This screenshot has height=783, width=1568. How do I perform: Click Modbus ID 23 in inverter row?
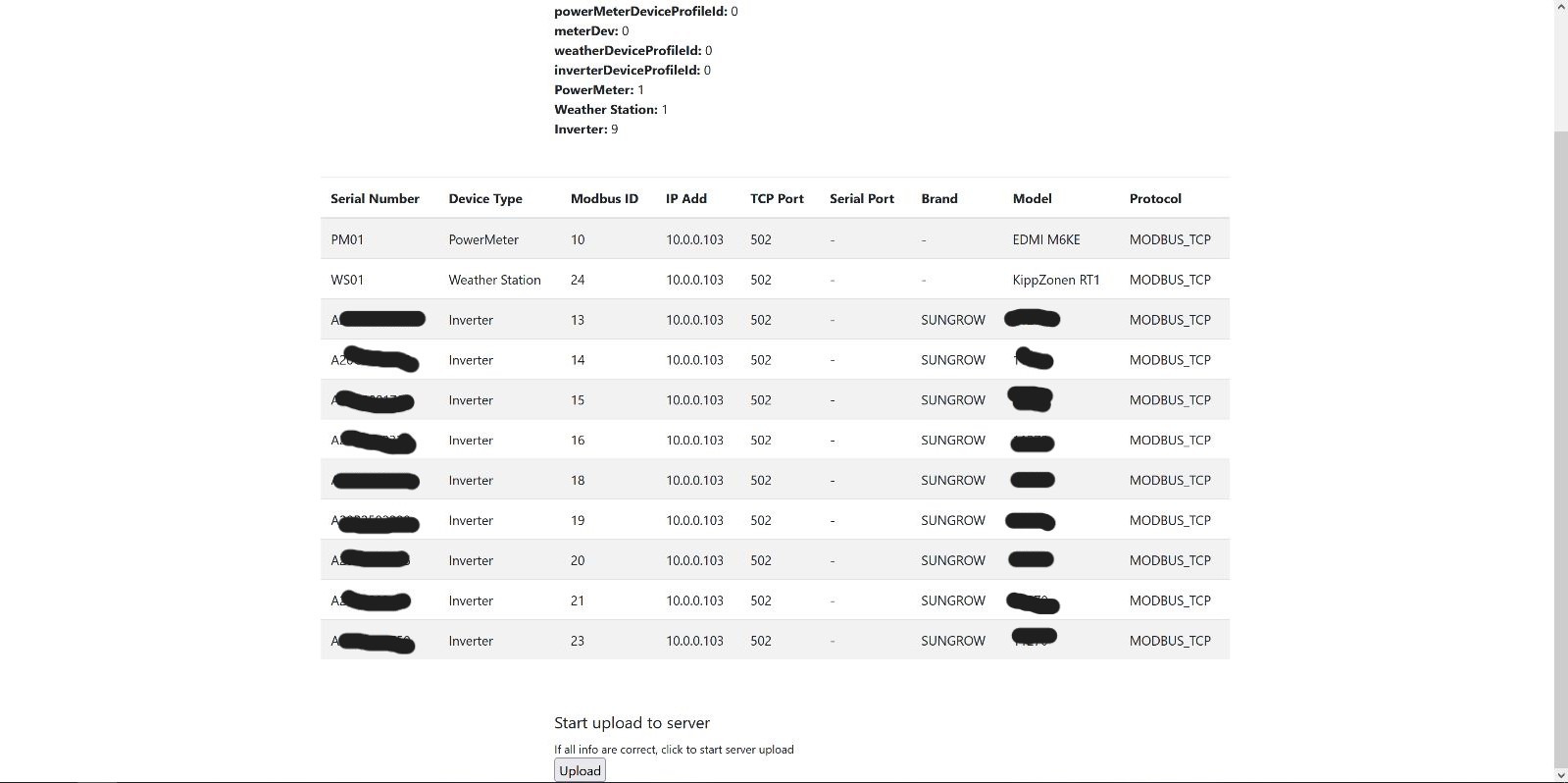tap(578, 641)
